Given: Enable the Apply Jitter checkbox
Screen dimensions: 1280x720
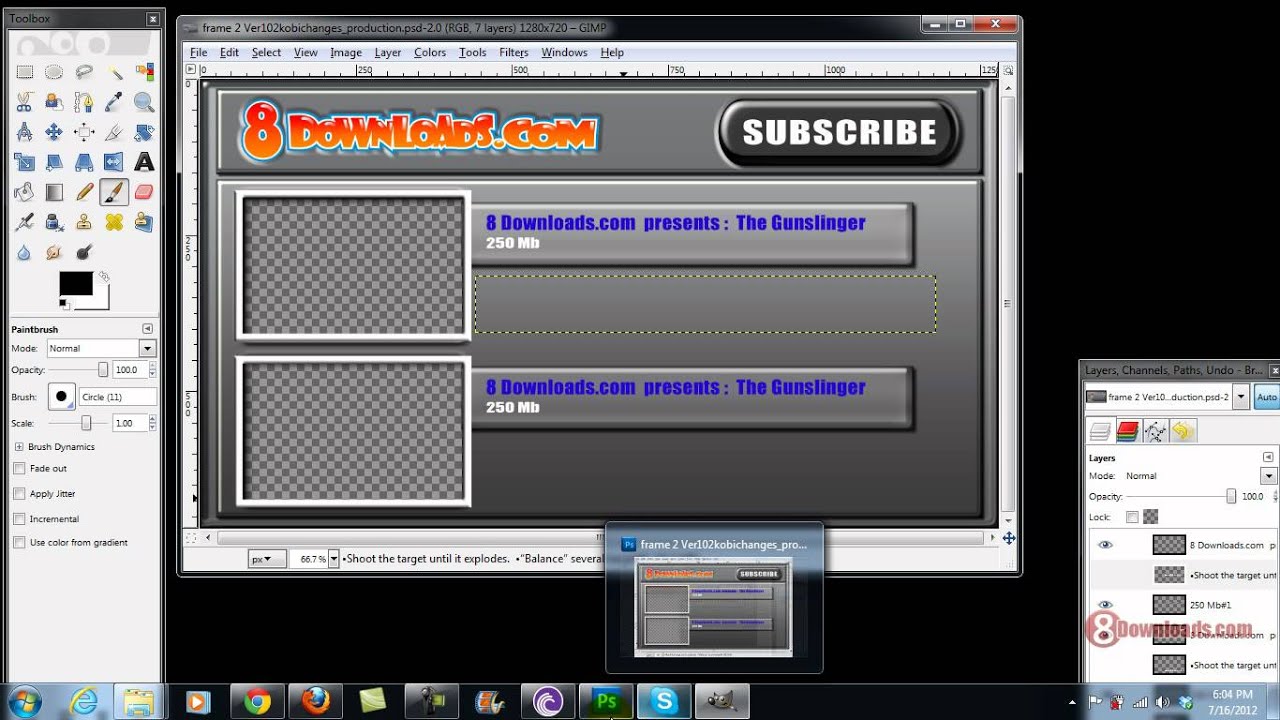Looking at the screenshot, I should point(19,493).
